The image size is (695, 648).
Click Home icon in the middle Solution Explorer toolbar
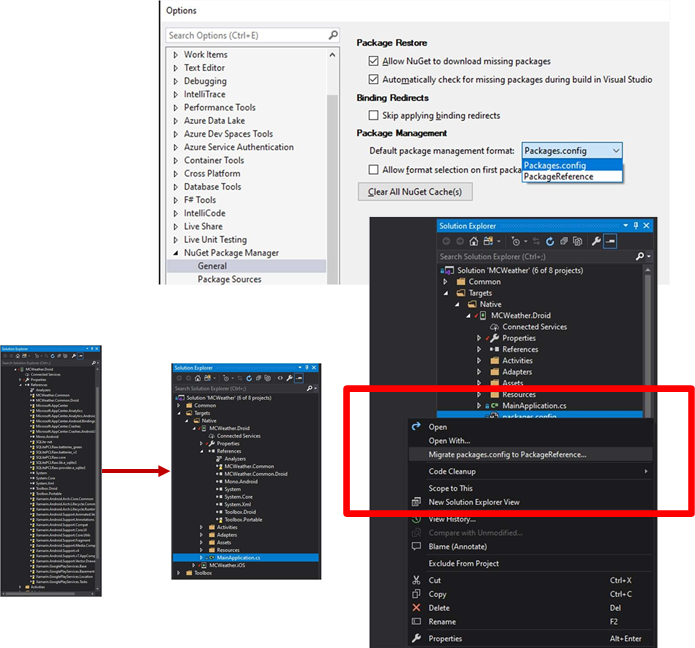coord(198,378)
